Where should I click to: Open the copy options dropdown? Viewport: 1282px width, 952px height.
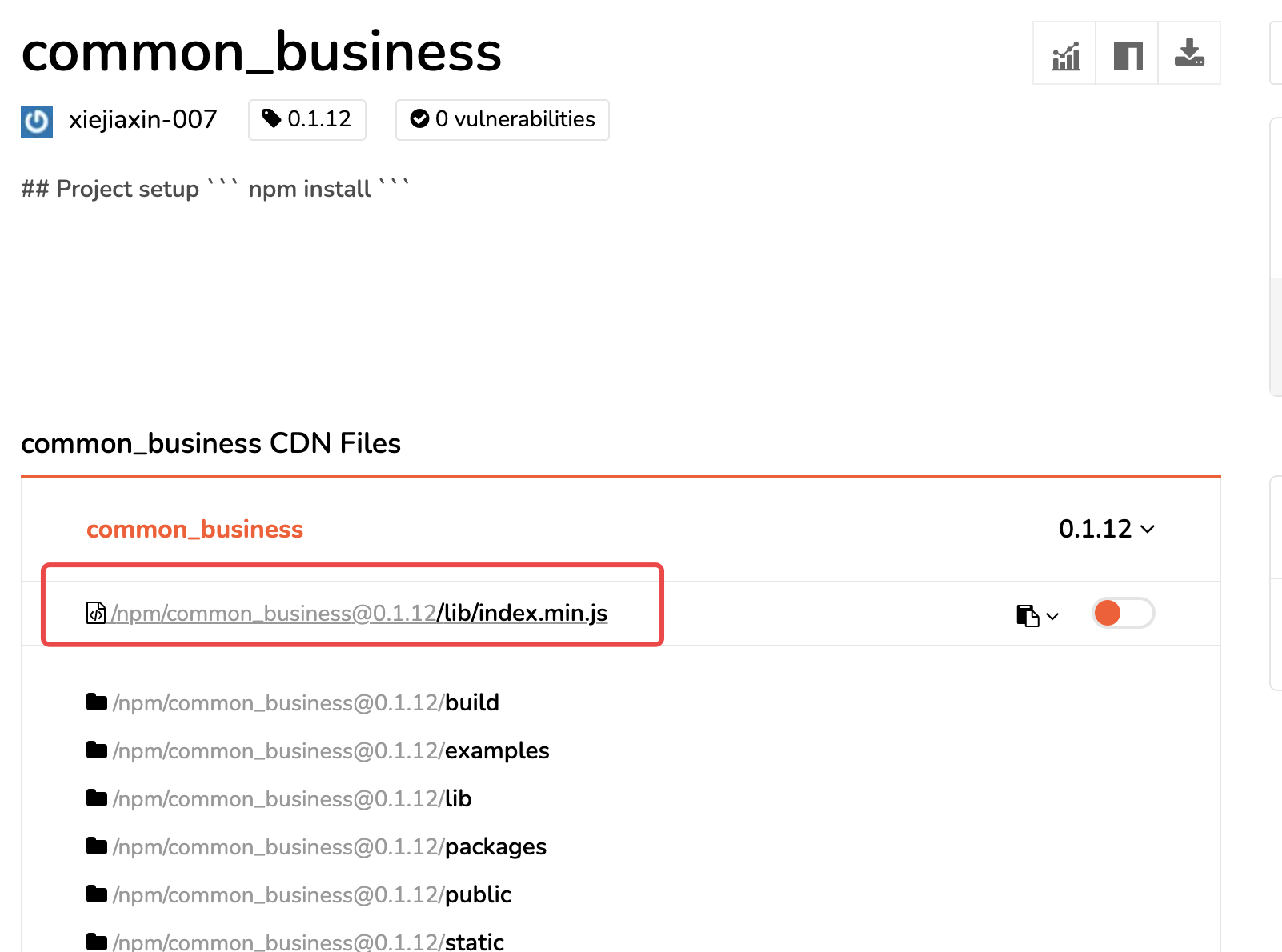coord(1037,615)
